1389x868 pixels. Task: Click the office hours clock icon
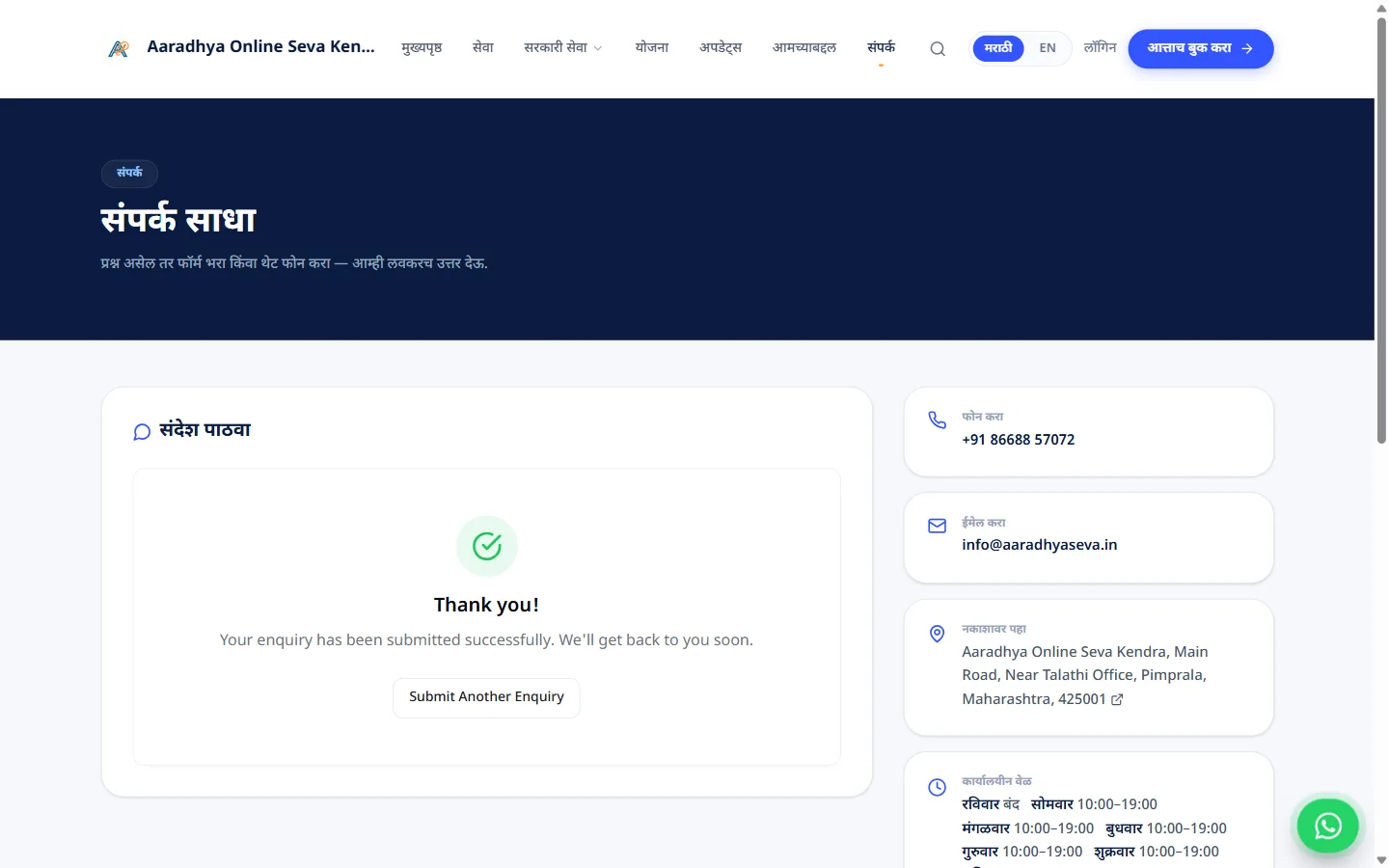937,787
